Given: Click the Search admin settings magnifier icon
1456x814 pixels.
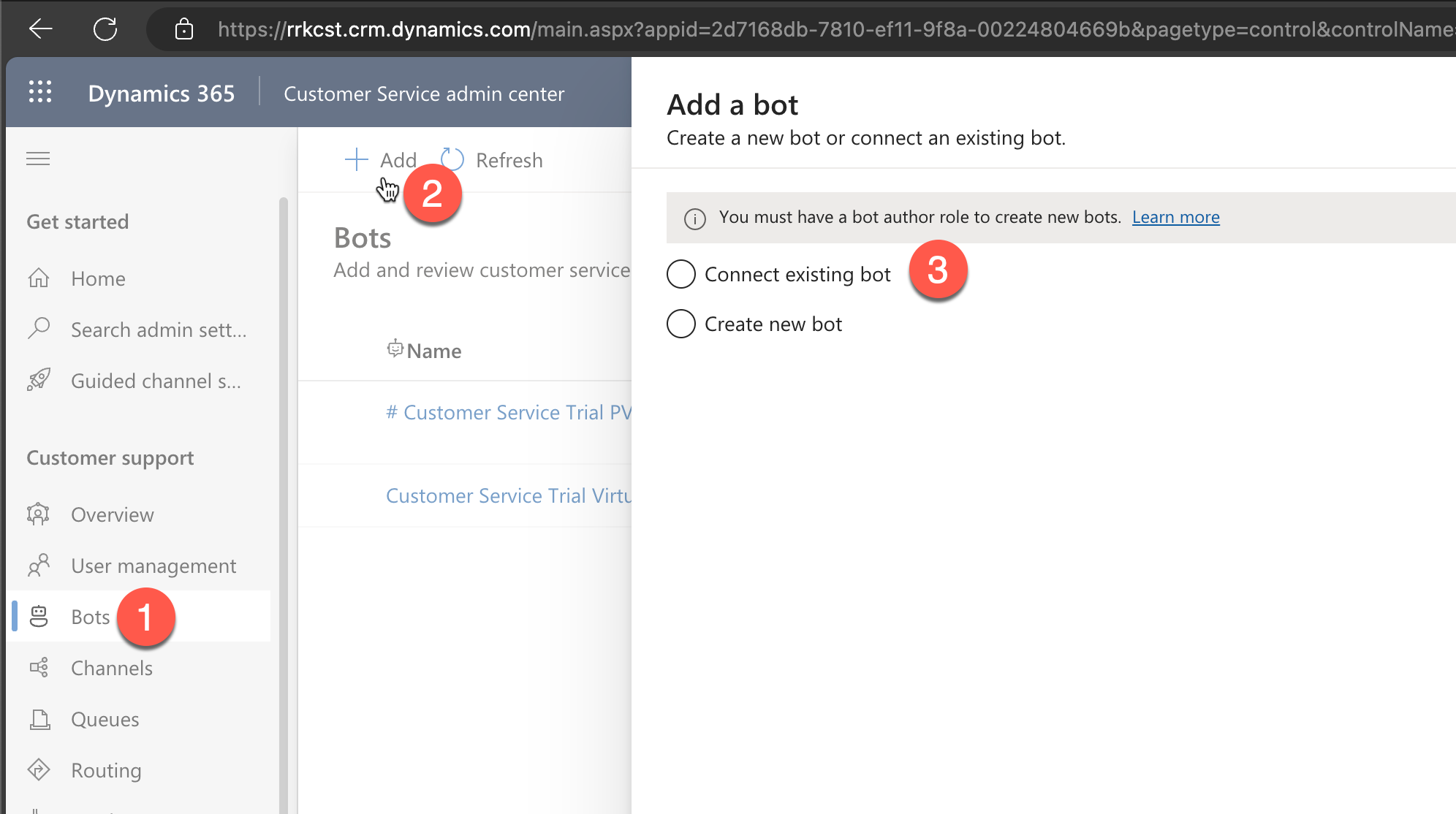Looking at the screenshot, I should click(39, 329).
